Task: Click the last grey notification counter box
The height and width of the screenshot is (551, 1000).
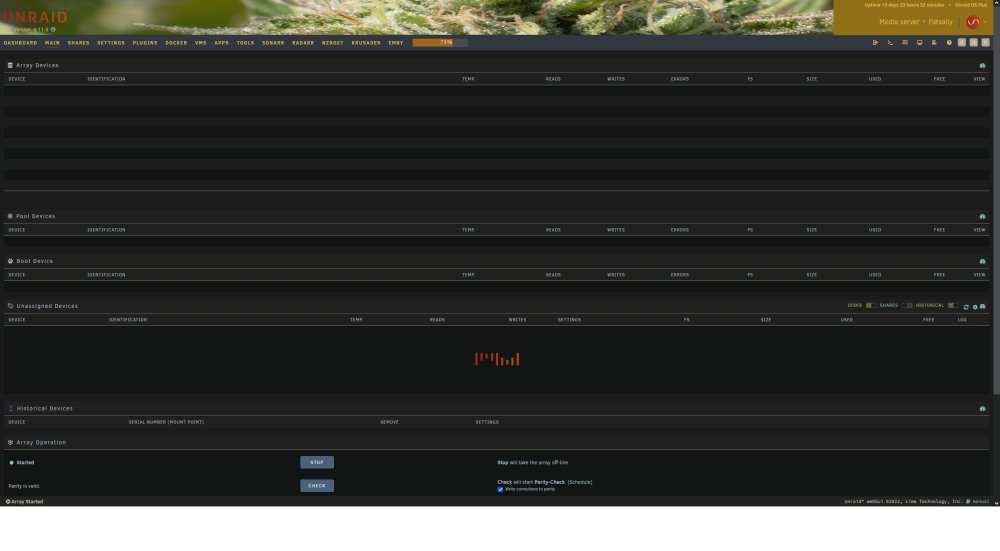Action: 985,43
